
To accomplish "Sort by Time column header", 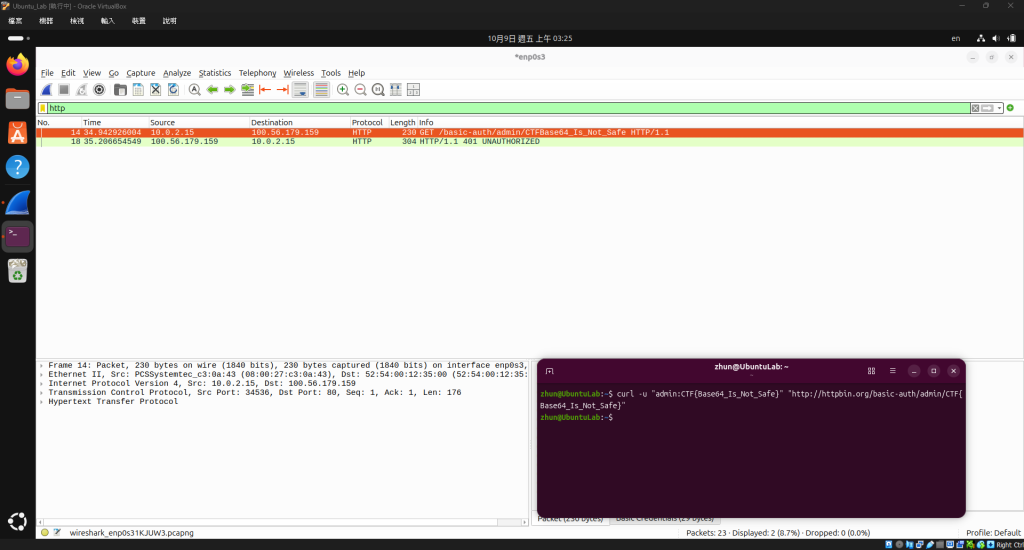I will 114,123.
